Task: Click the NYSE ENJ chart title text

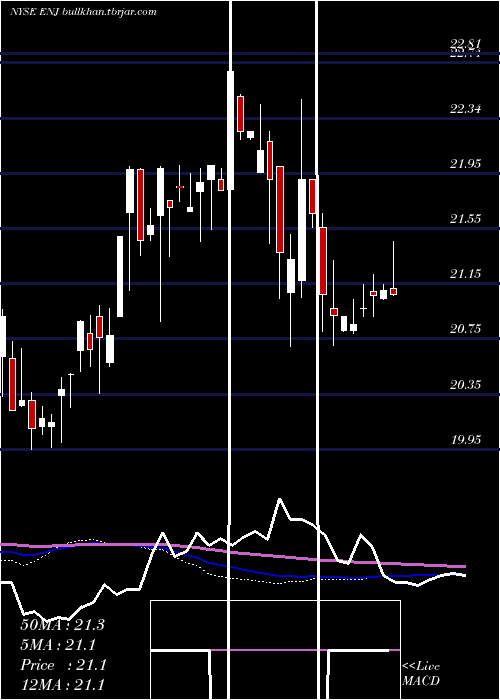Action: 83,12
